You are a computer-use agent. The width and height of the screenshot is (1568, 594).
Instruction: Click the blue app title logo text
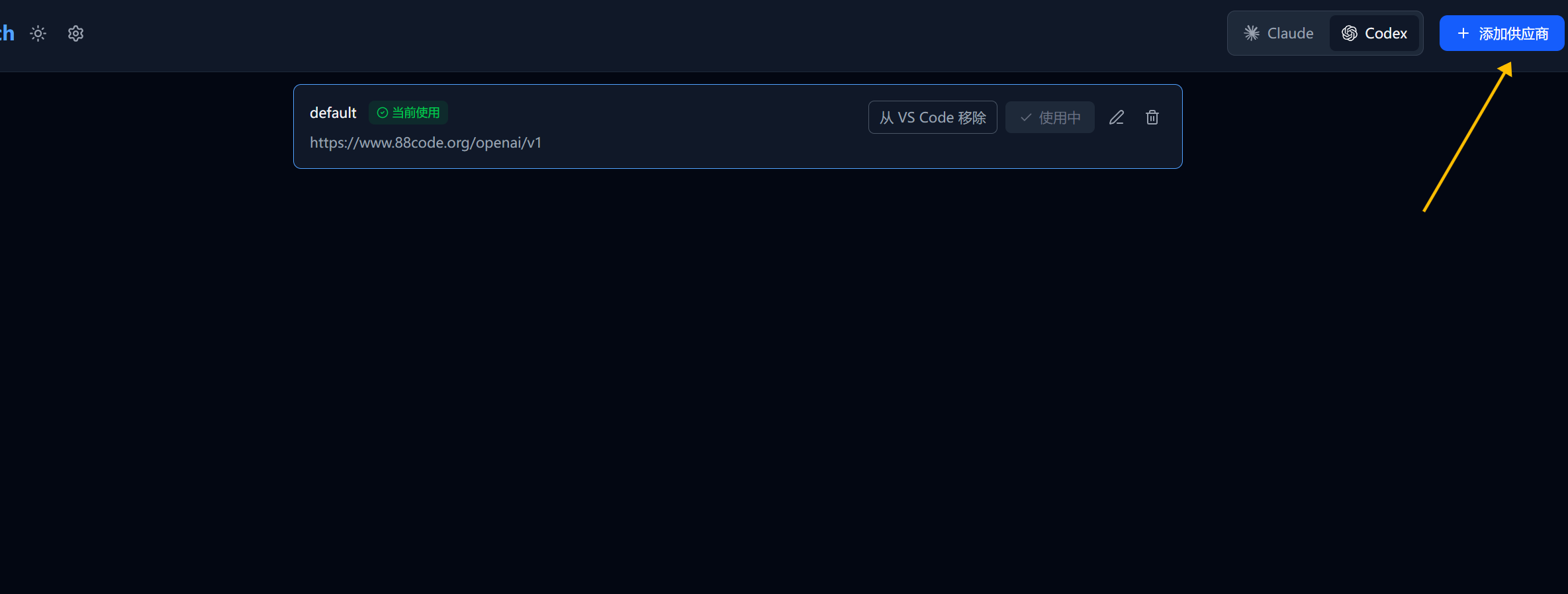[x=7, y=33]
